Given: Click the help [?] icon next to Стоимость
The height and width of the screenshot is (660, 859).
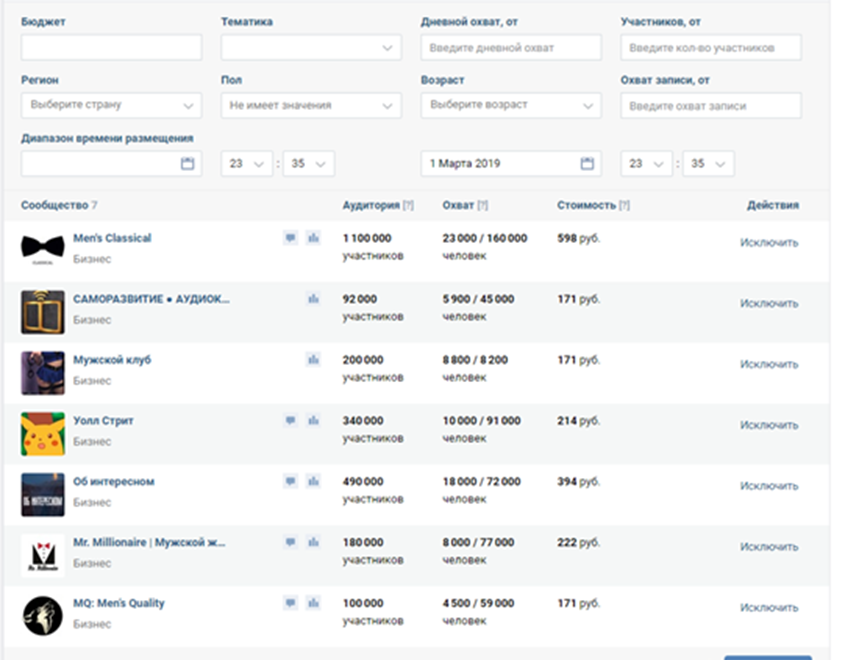Looking at the screenshot, I should tap(624, 205).
